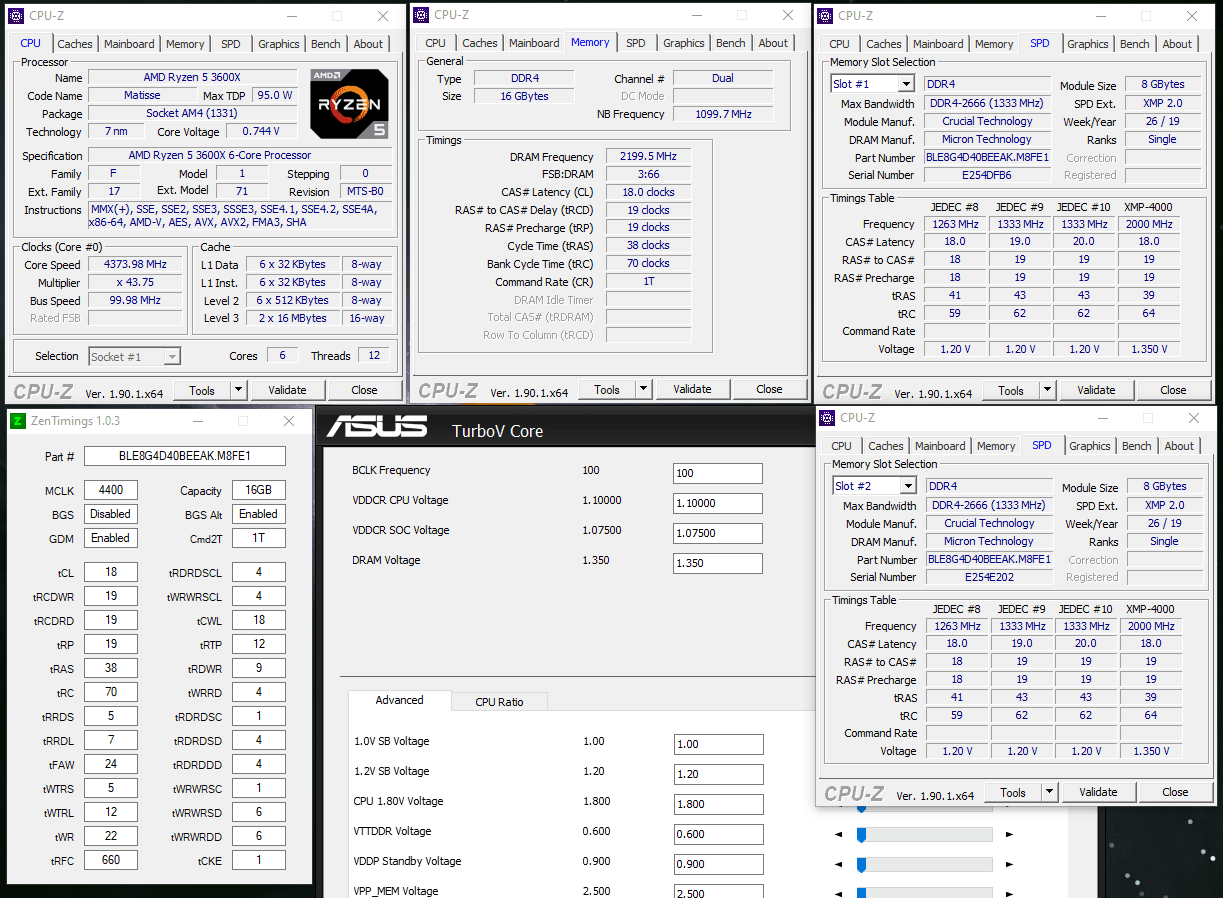
Task: Click the ZenTimings app icon in title bar
Action: [x=18, y=421]
